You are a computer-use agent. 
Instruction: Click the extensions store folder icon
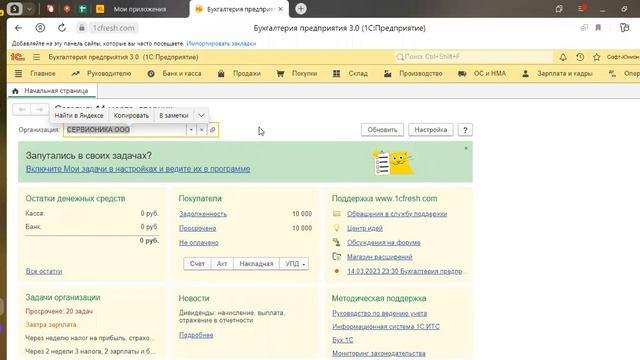pyautogui.click(x=336, y=256)
